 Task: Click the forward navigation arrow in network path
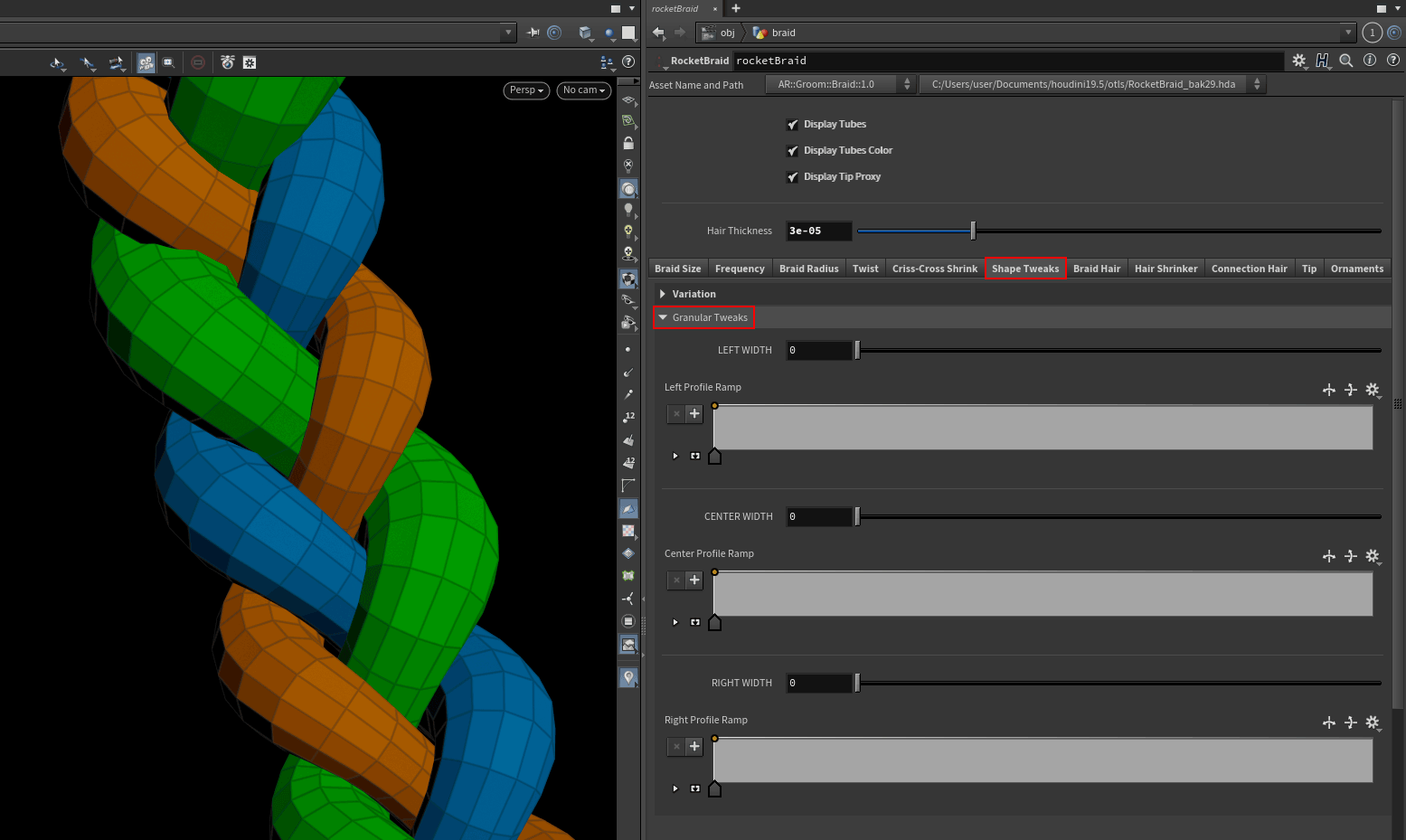click(x=680, y=33)
